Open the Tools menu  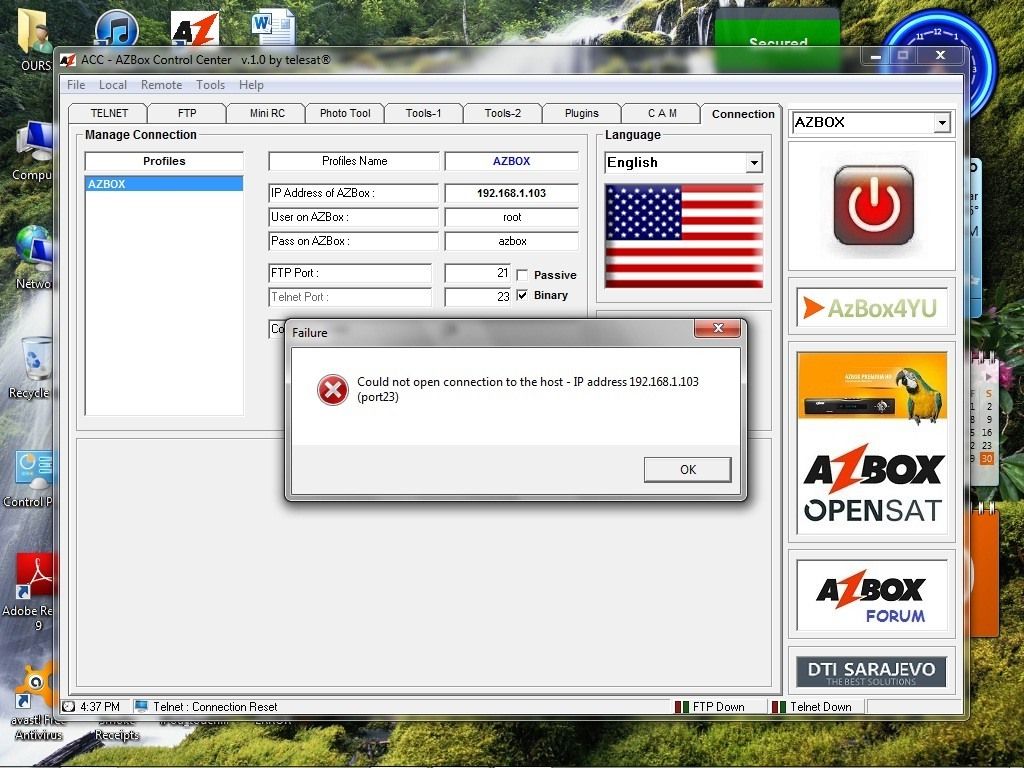[x=210, y=85]
